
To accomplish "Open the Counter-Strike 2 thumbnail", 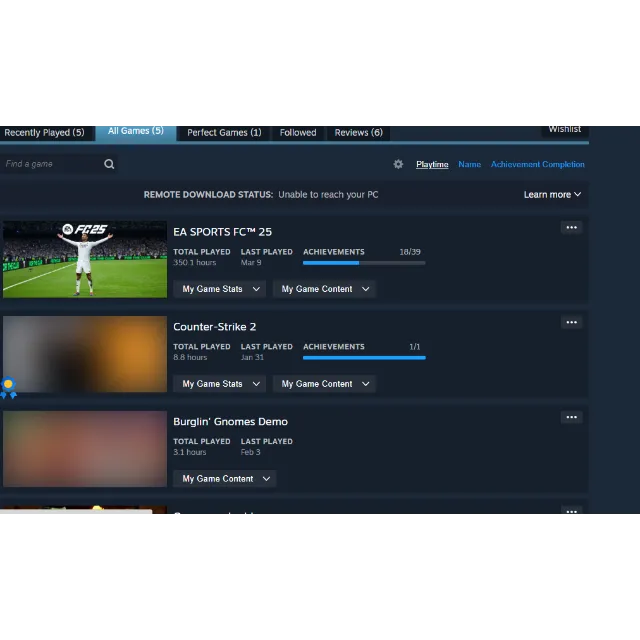I will [x=85, y=354].
